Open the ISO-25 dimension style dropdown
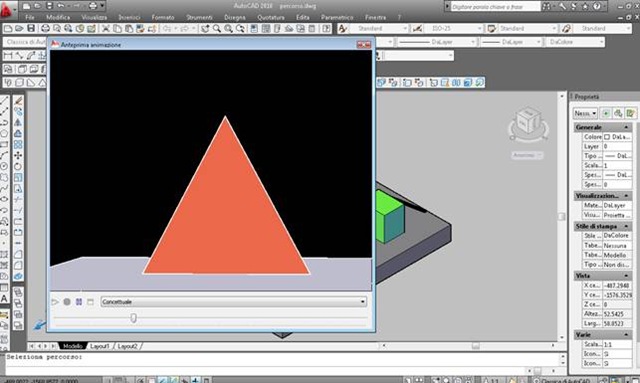The width and height of the screenshot is (640, 383). point(454,28)
